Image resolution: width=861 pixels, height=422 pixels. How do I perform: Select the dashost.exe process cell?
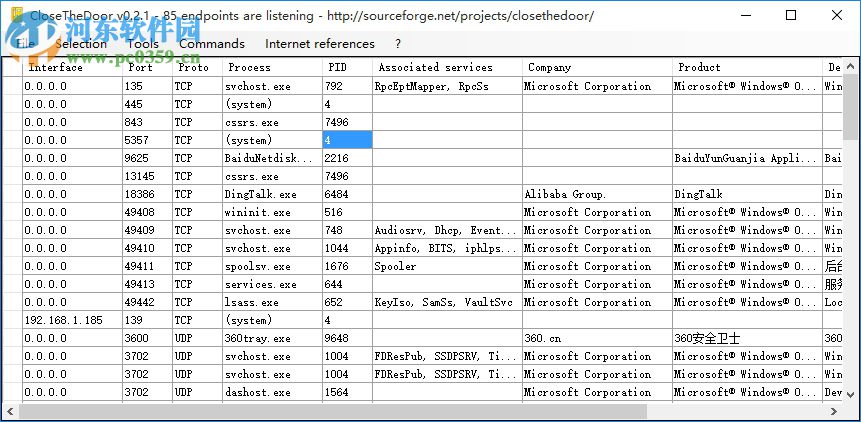click(x=272, y=392)
